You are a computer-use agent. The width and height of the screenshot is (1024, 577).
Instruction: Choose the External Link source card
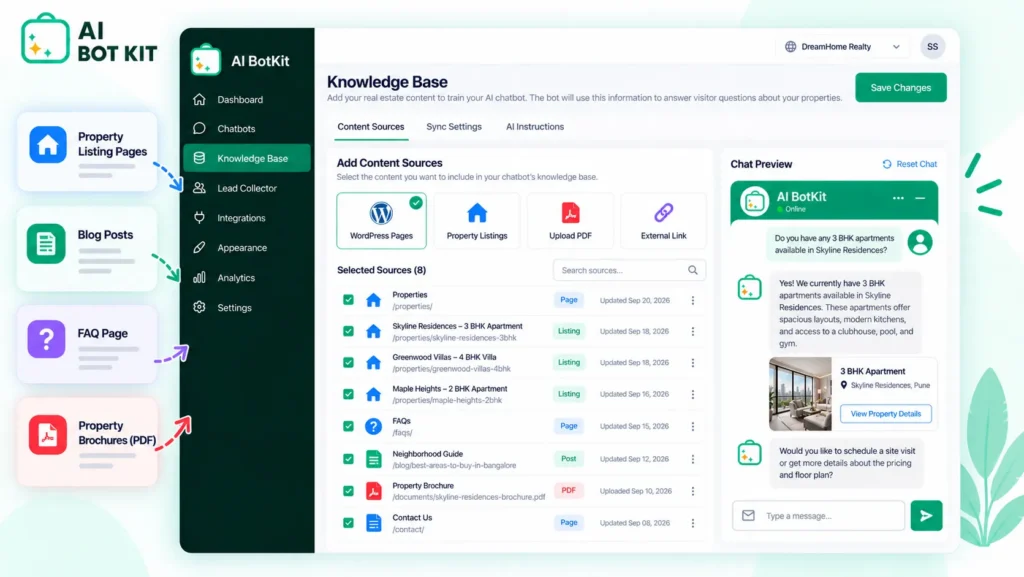[x=664, y=221]
